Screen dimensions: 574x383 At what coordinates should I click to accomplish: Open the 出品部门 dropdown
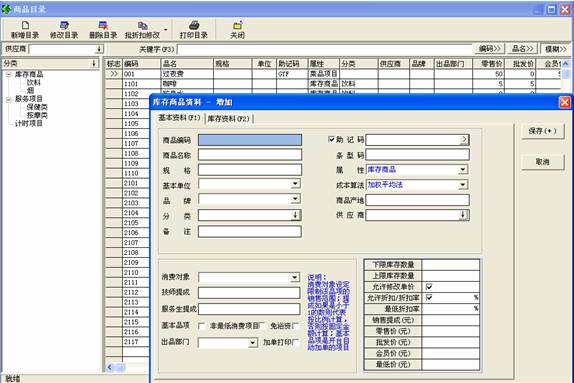253,343
